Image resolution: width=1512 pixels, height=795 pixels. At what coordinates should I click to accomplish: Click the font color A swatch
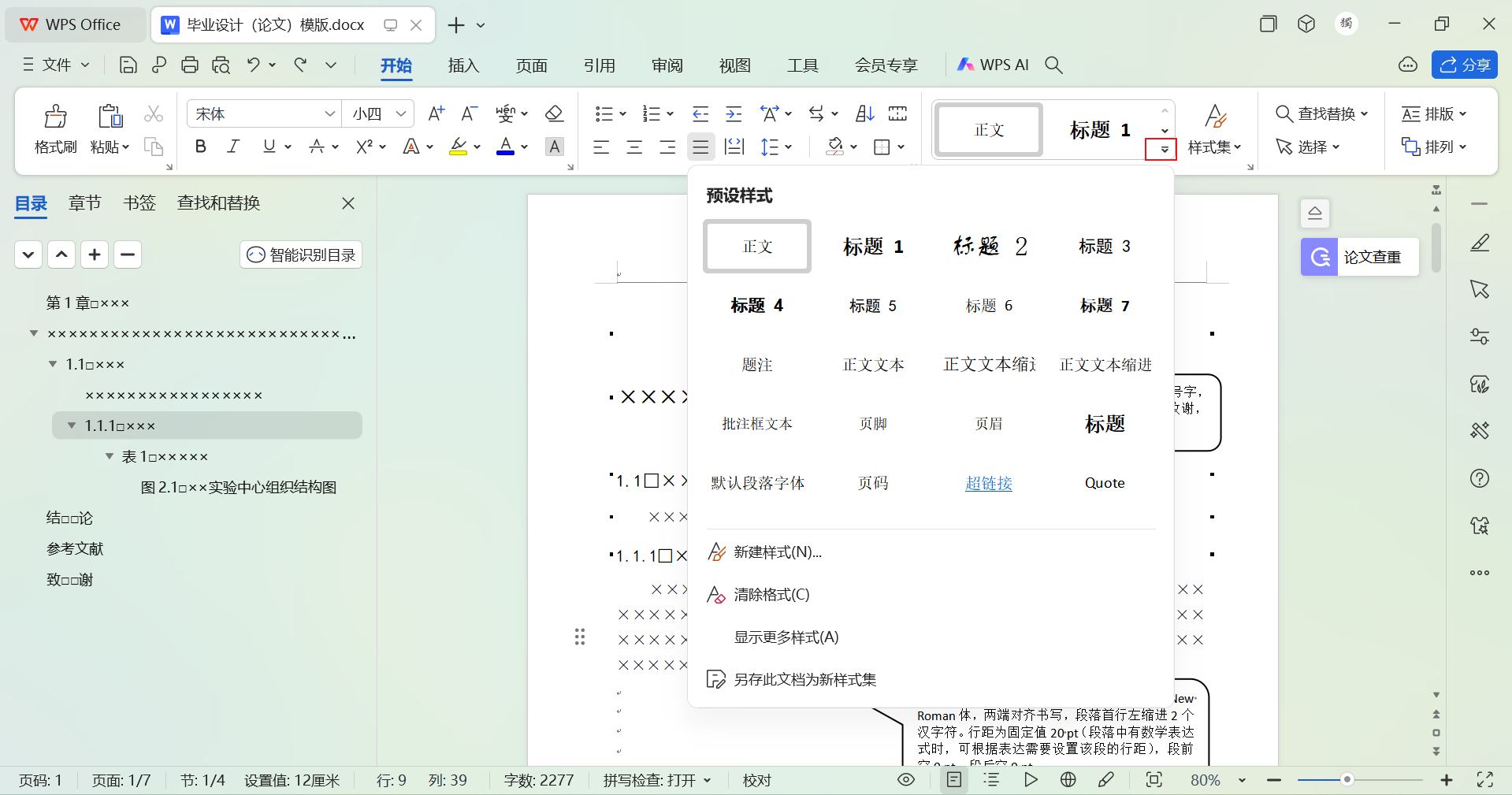tap(505, 147)
